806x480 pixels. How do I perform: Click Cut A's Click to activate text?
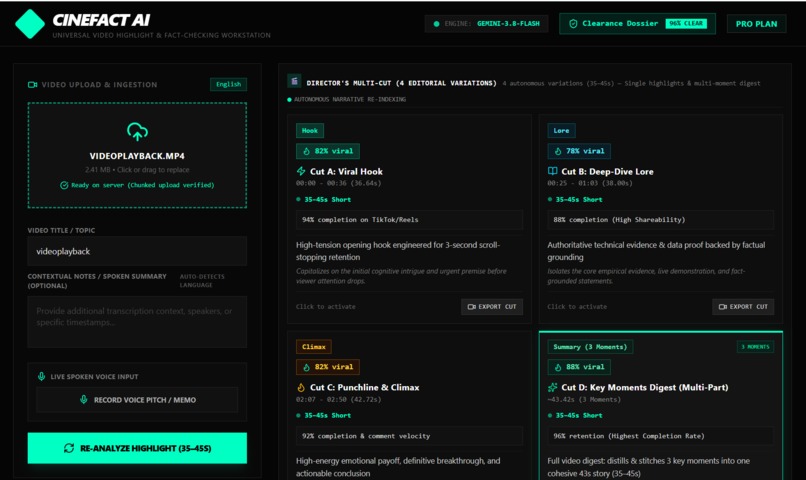pyautogui.click(x=325, y=307)
